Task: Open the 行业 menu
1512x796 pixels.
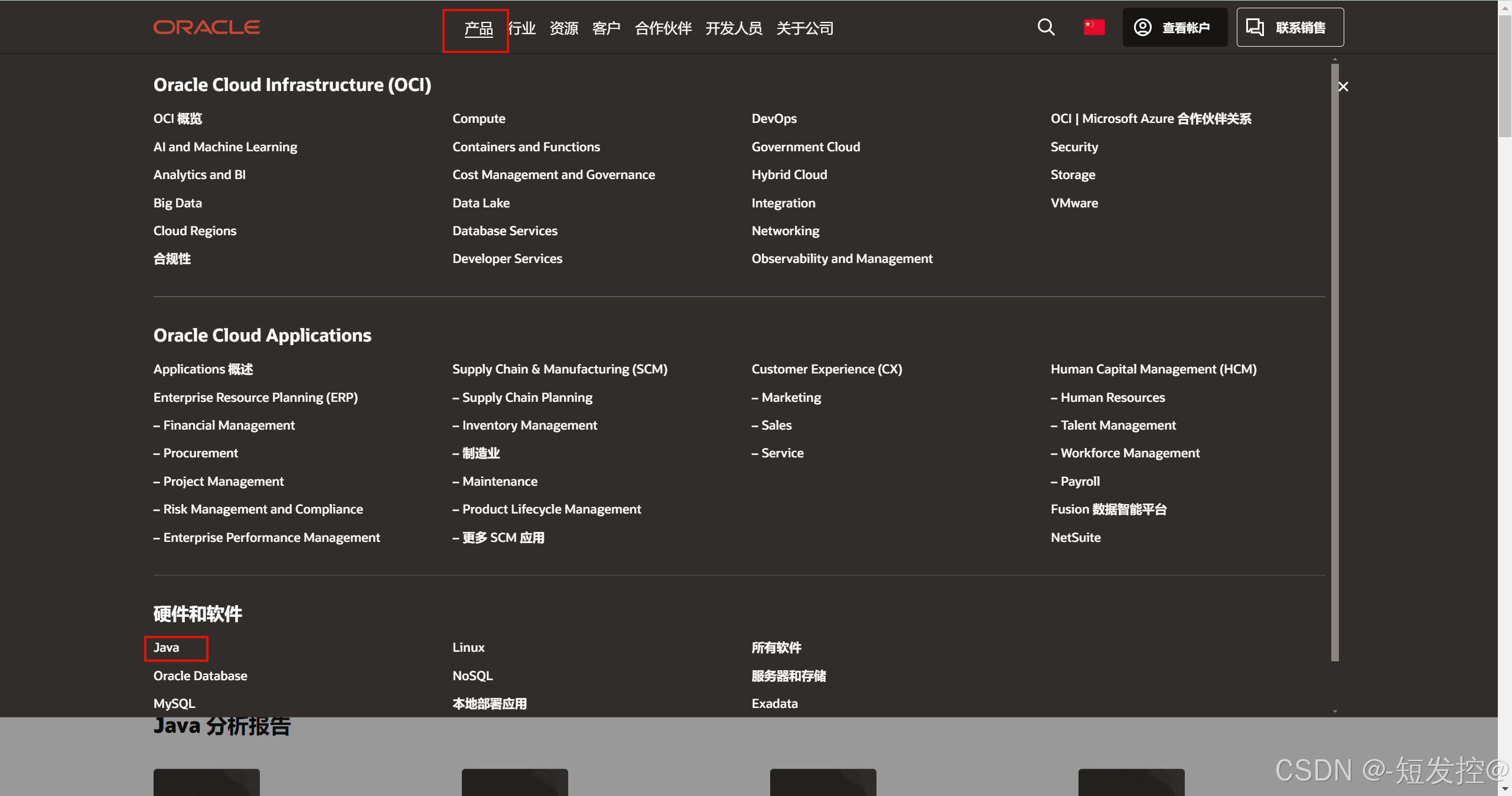Action: (522, 28)
